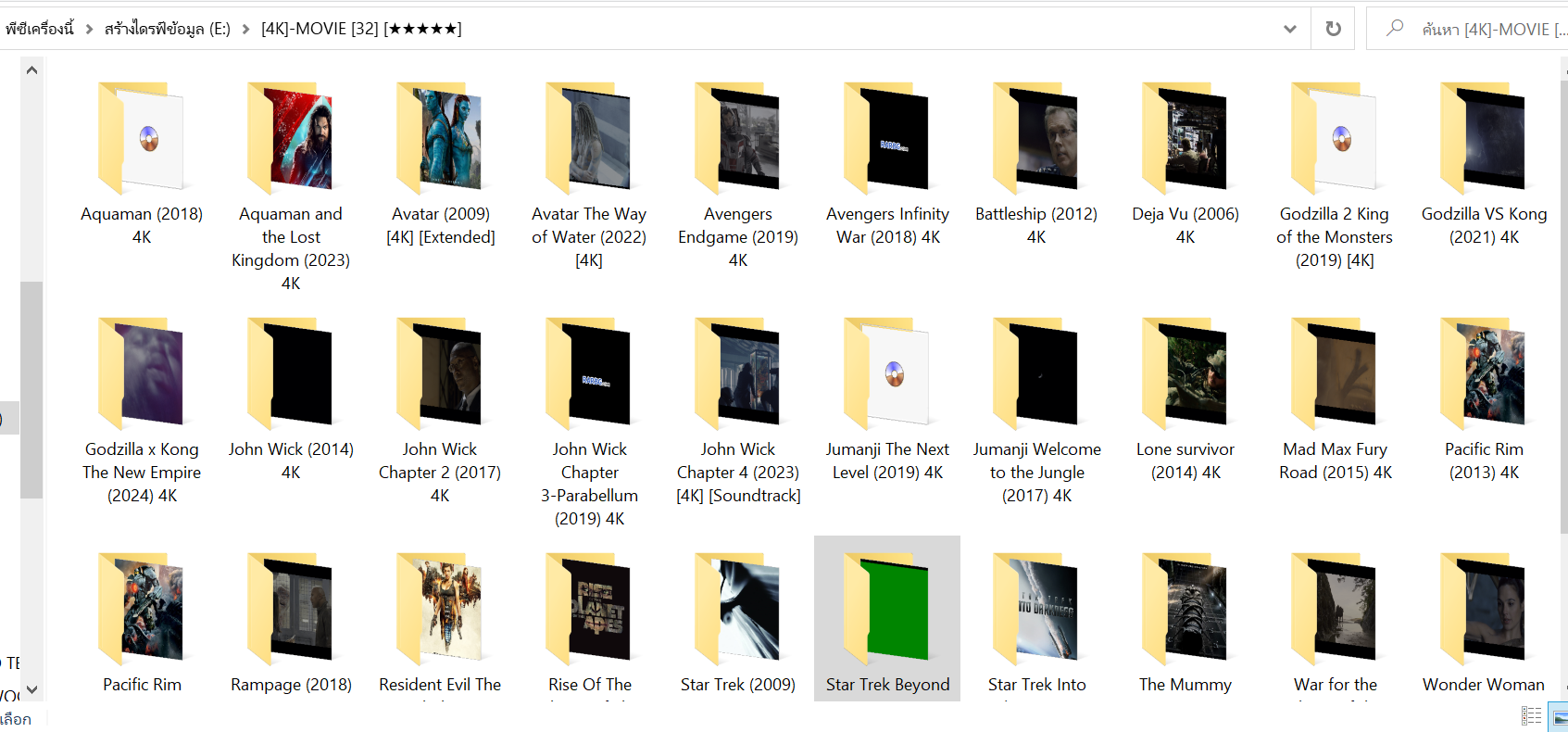
Task: Select Godzilla x Kong The New Empire folder icon
Action: click(x=142, y=373)
